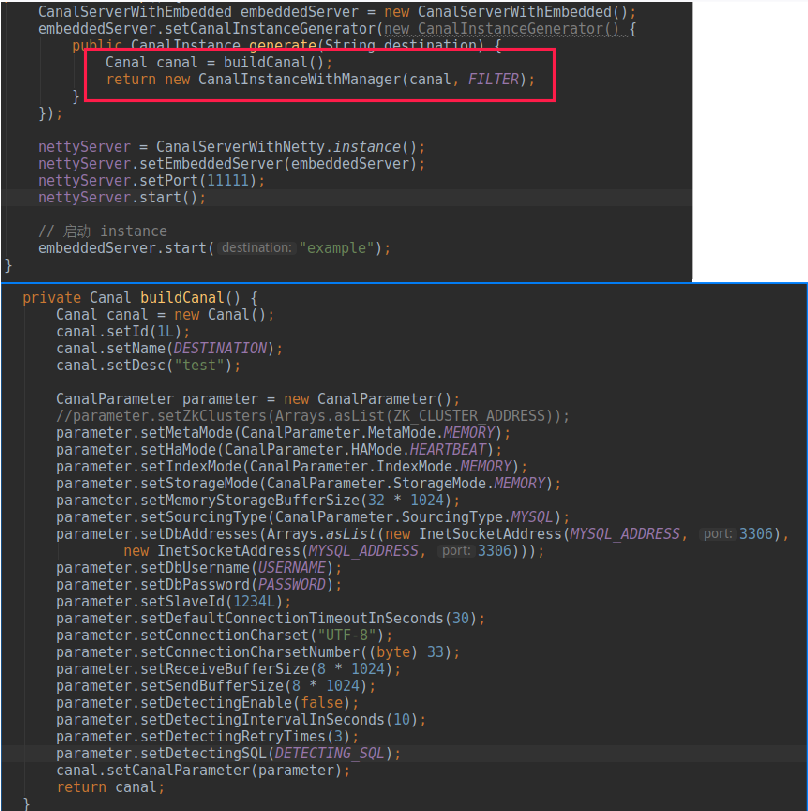Click MYSQL in the setSourcingType line
The image size is (808, 811).
(x=532, y=517)
